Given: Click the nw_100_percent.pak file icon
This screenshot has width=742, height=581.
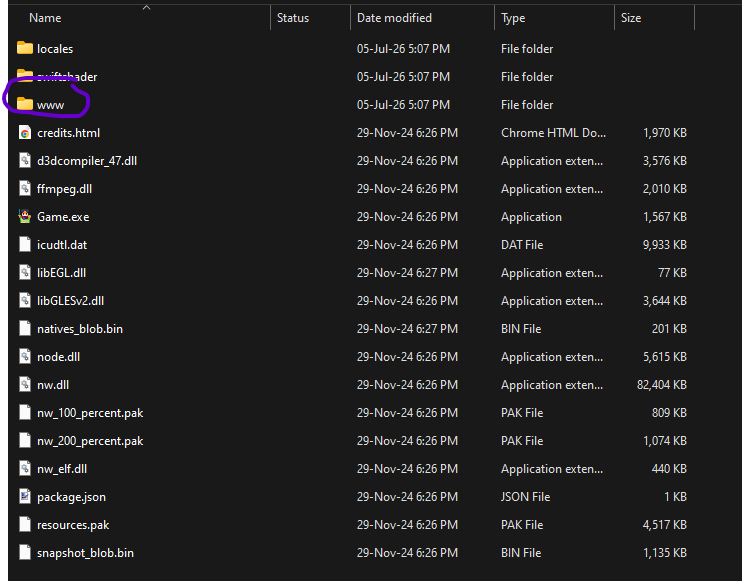Looking at the screenshot, I should (x=25, y=412).
